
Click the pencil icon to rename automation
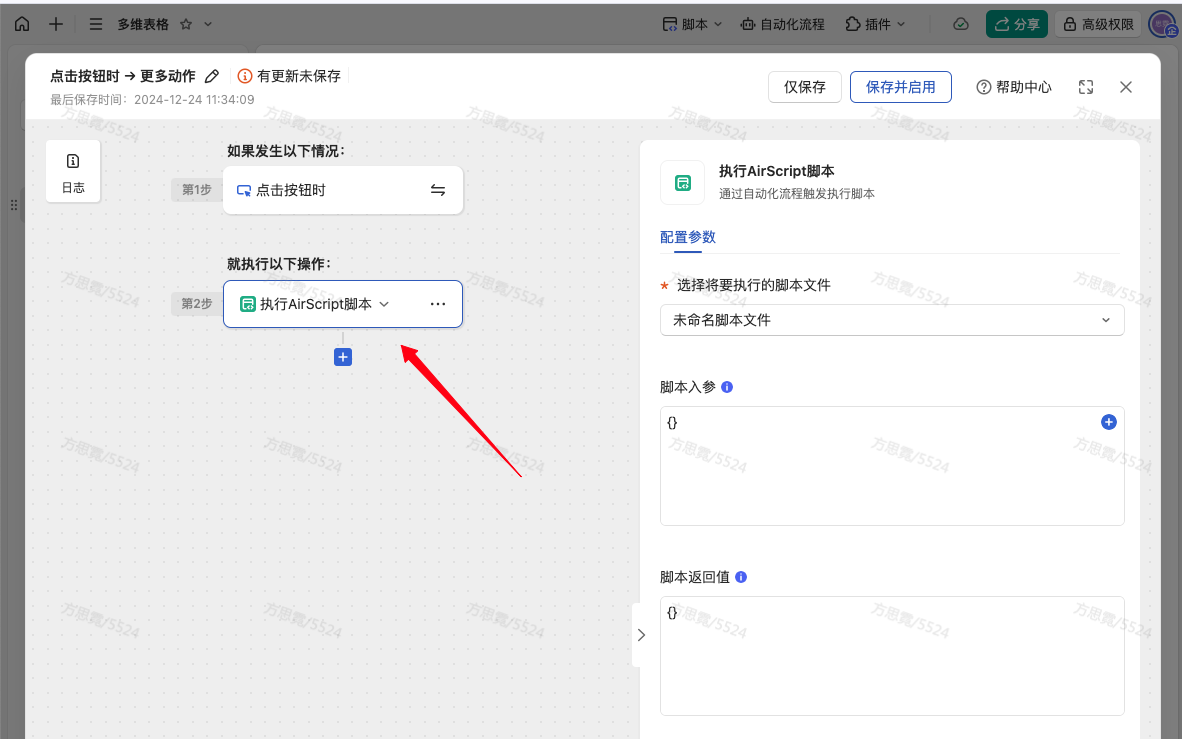[x=211, y=76]
